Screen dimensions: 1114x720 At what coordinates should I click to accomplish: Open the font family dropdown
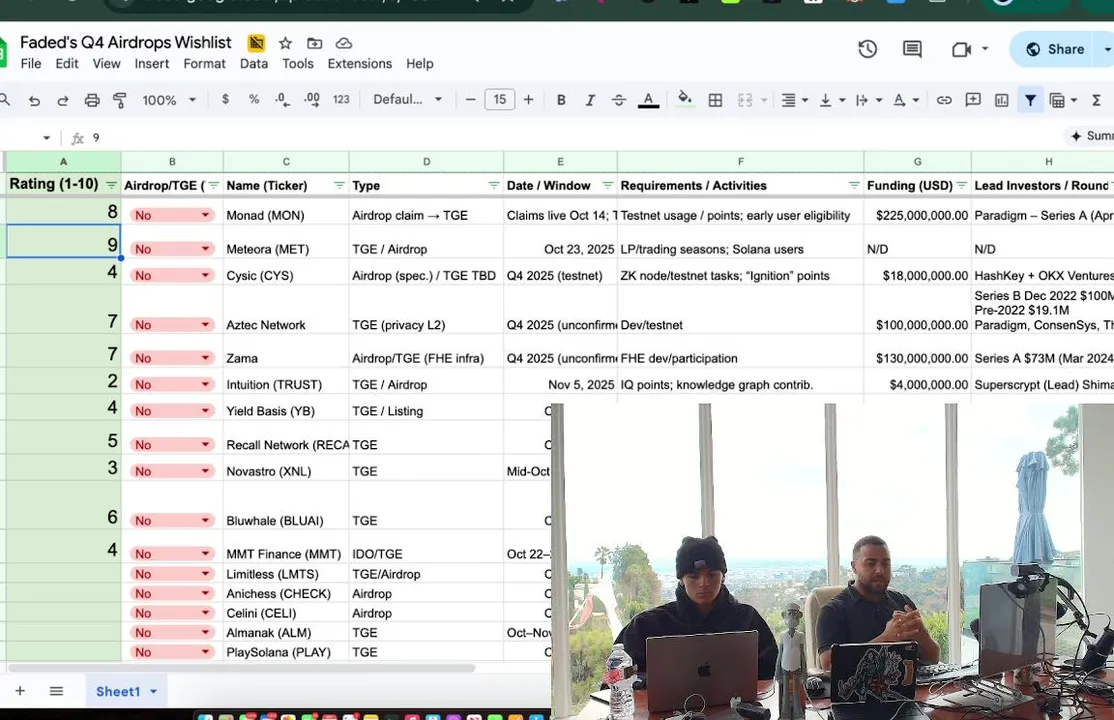408,100
